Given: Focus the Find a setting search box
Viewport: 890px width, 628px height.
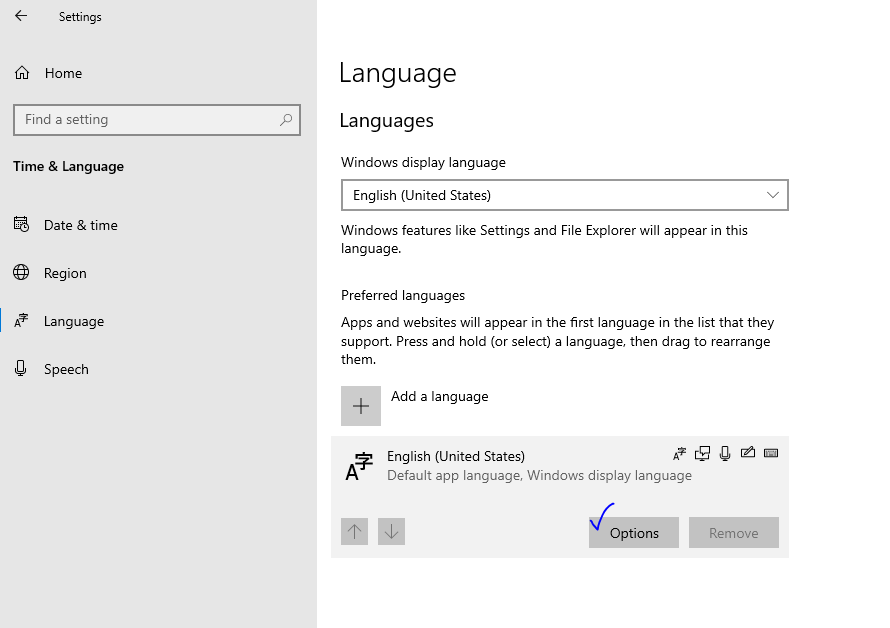Looking at the screenshot, I should point(157,120).
